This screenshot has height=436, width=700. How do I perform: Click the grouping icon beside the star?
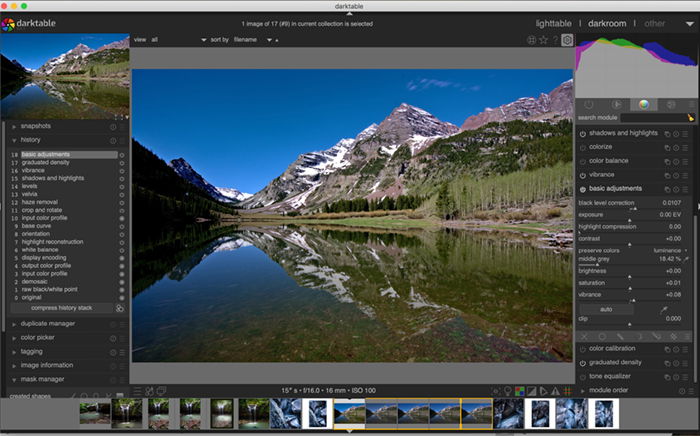coord(531,40)
